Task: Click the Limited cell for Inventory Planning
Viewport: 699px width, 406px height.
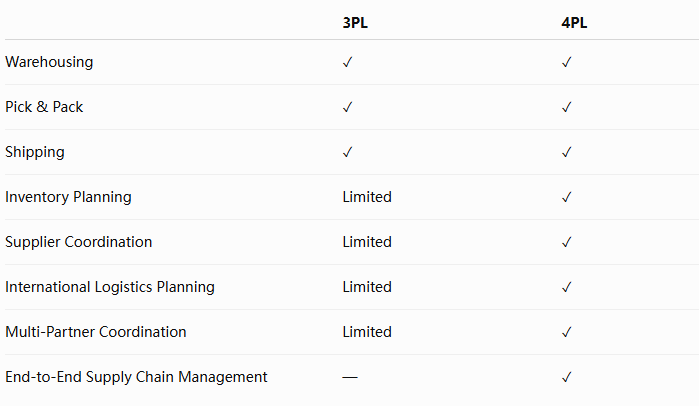Action: pyautogui.click(x=367, y=197)
